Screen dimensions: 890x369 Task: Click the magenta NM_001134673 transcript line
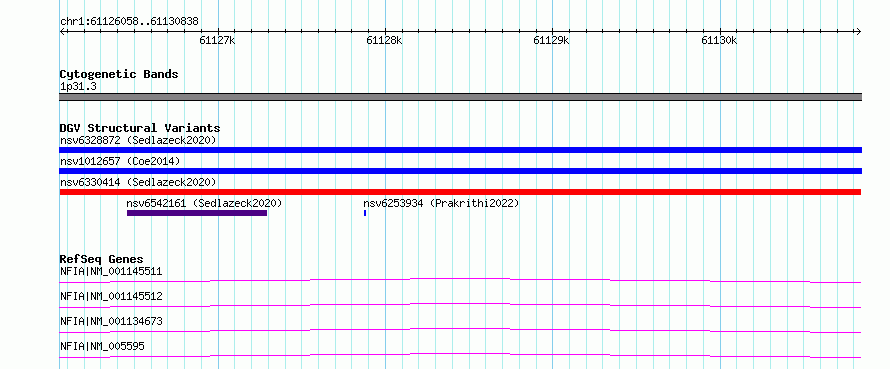coord(460,330)
